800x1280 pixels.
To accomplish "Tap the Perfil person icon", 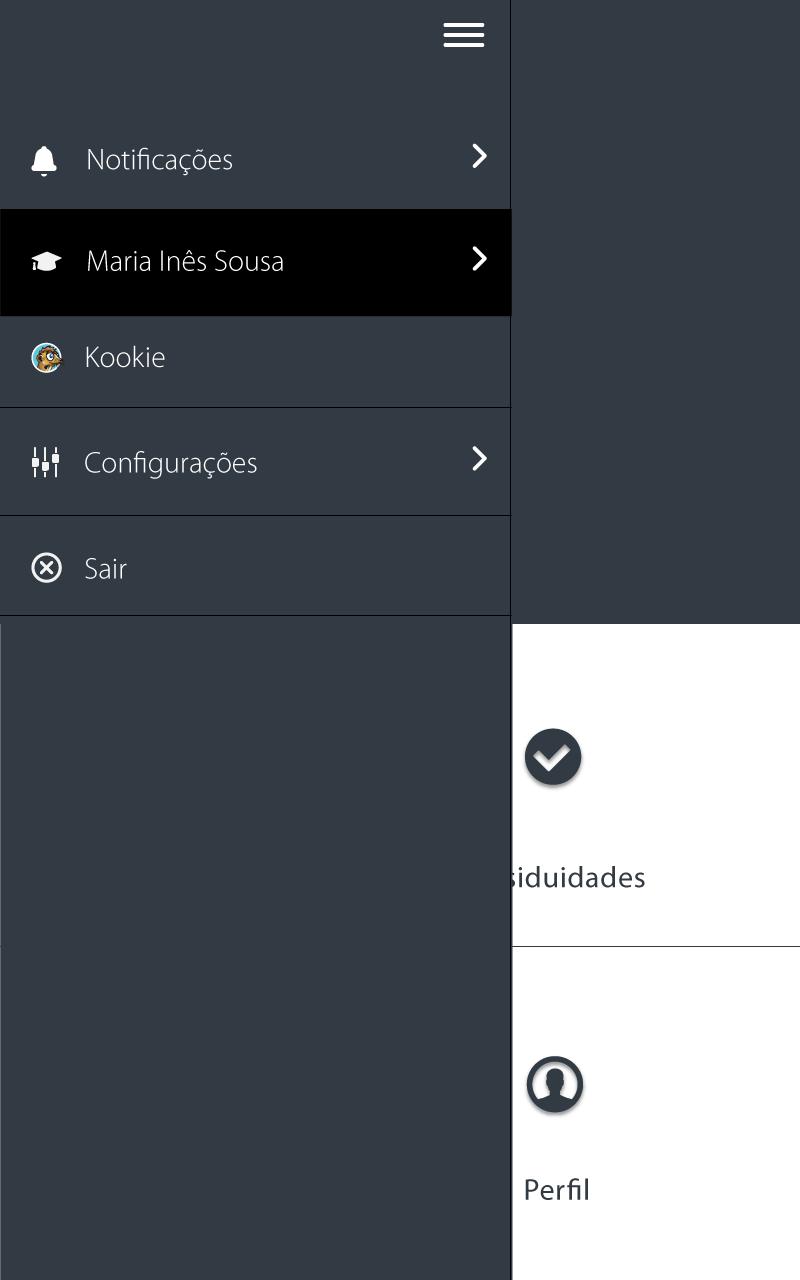I will [x=555, y=1085].
